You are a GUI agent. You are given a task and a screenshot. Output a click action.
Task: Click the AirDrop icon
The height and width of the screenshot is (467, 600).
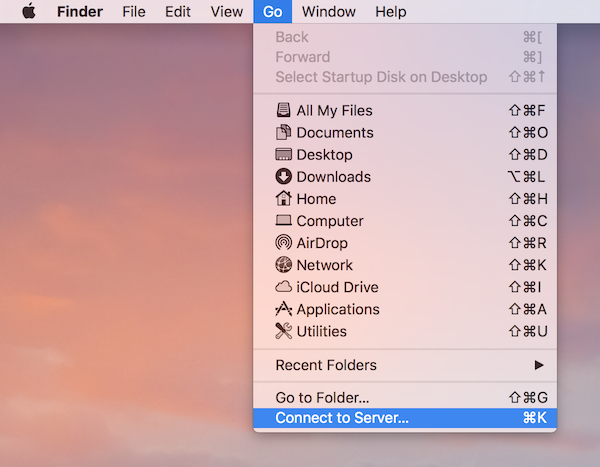click(283, 243)
